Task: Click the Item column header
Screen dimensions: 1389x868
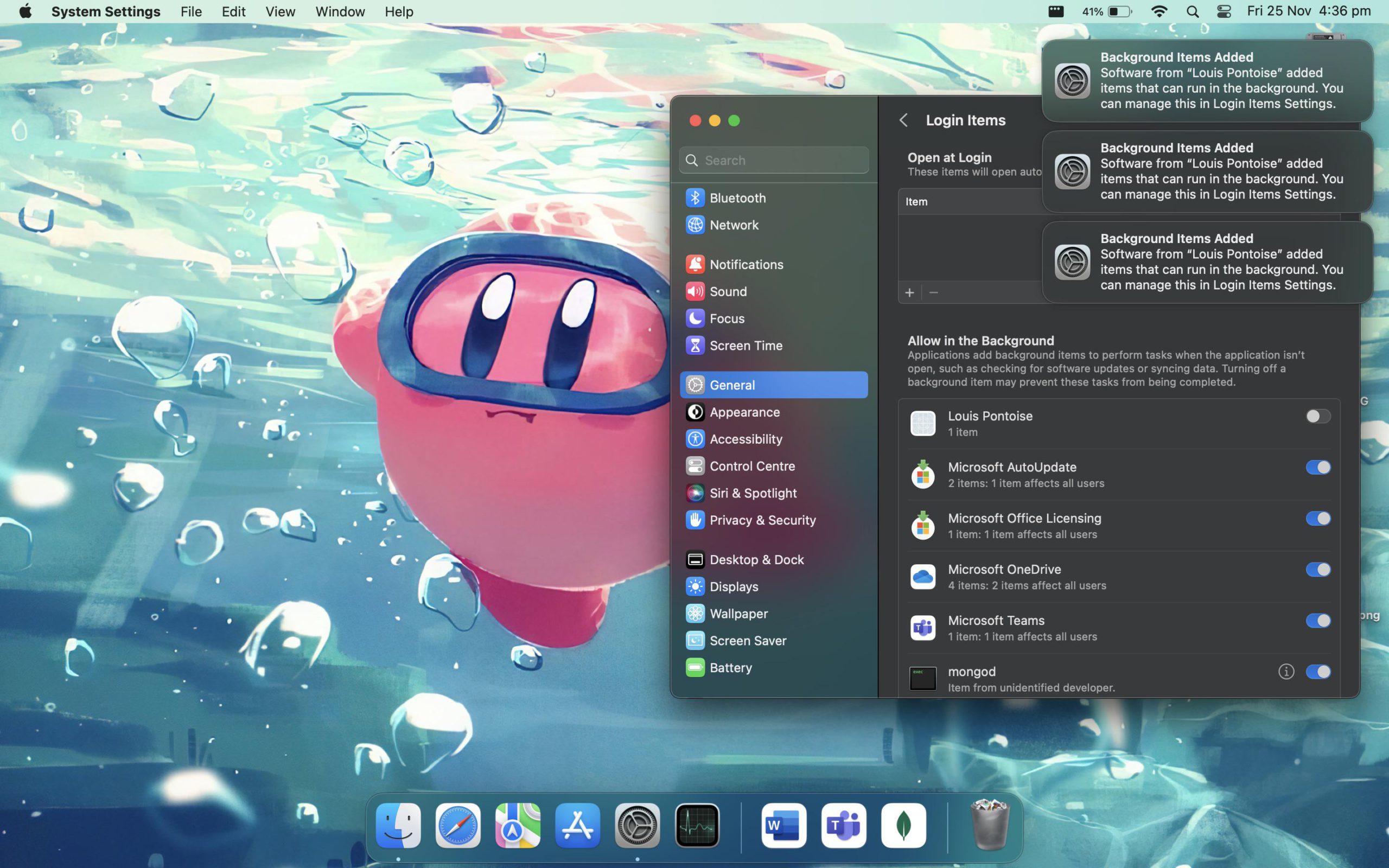Action: point(916,201)
